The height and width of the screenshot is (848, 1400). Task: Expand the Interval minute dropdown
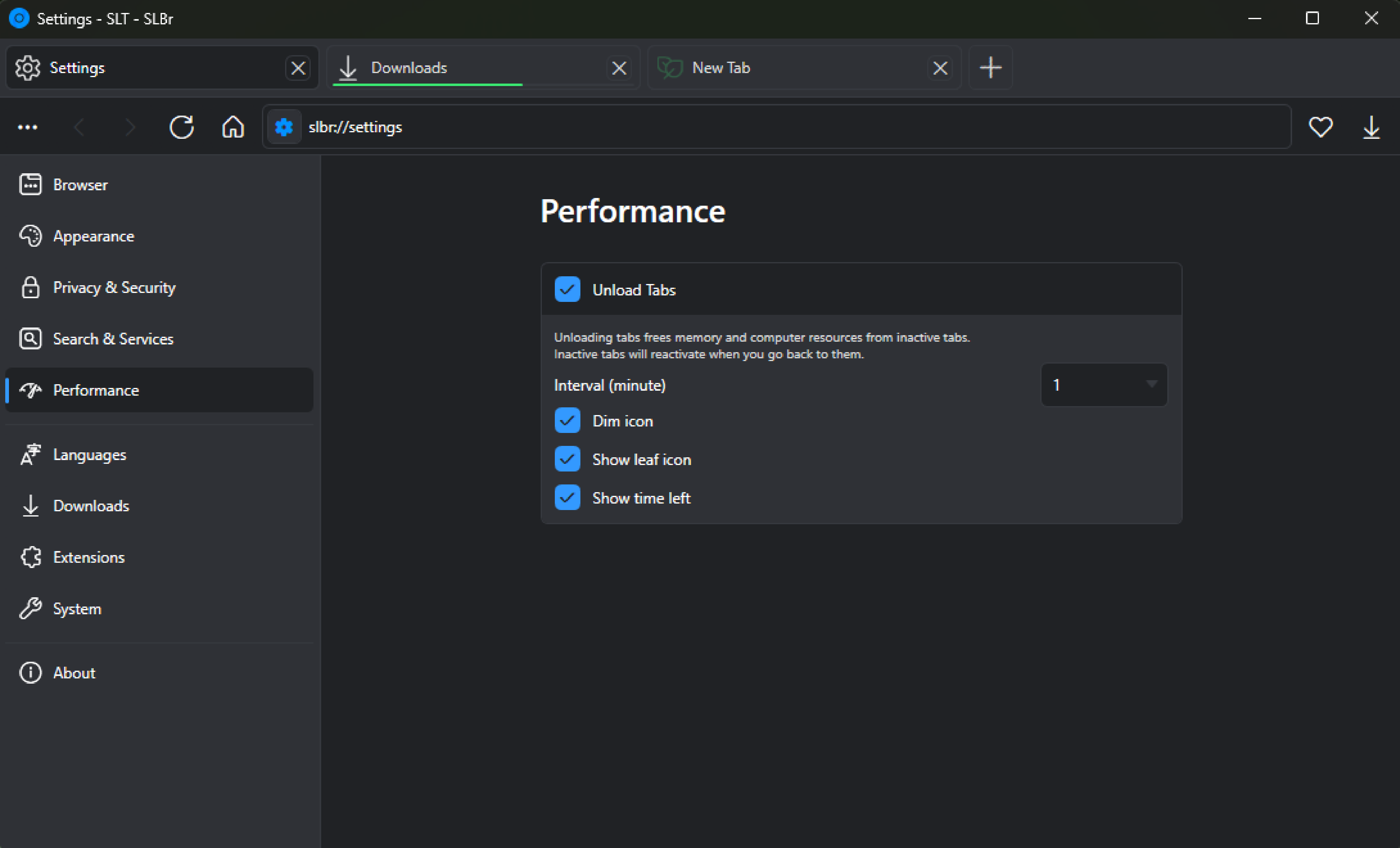coord(1103,385)
